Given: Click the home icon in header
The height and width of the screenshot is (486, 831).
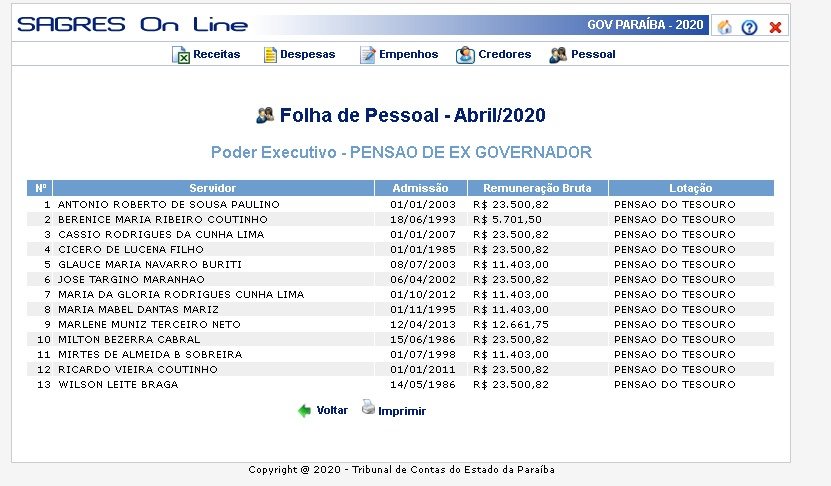Looking at the screenshot, I should click(x=724, y=26).
